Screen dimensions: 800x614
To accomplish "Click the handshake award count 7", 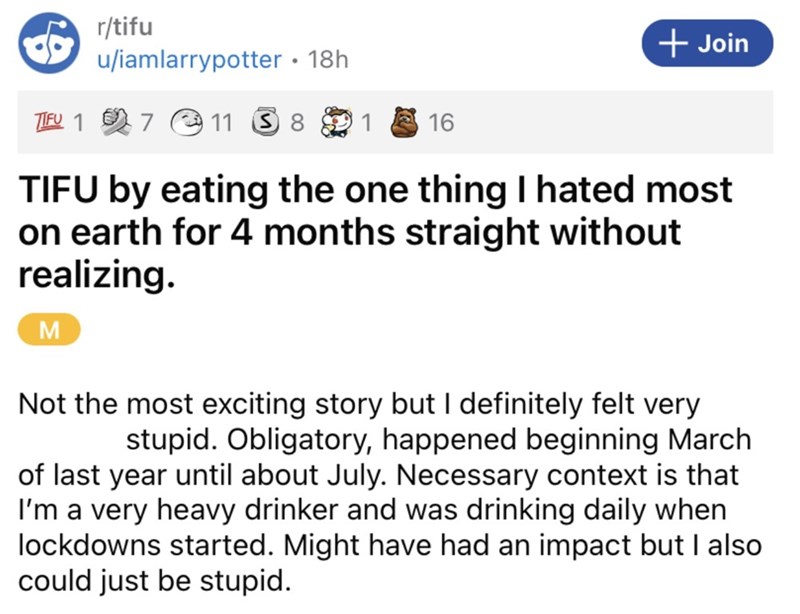I will pos(147,123).
